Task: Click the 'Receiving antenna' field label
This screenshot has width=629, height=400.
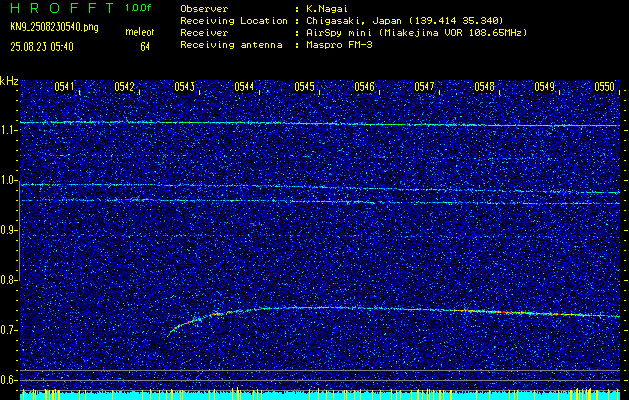Action: (x=231, y=45)
